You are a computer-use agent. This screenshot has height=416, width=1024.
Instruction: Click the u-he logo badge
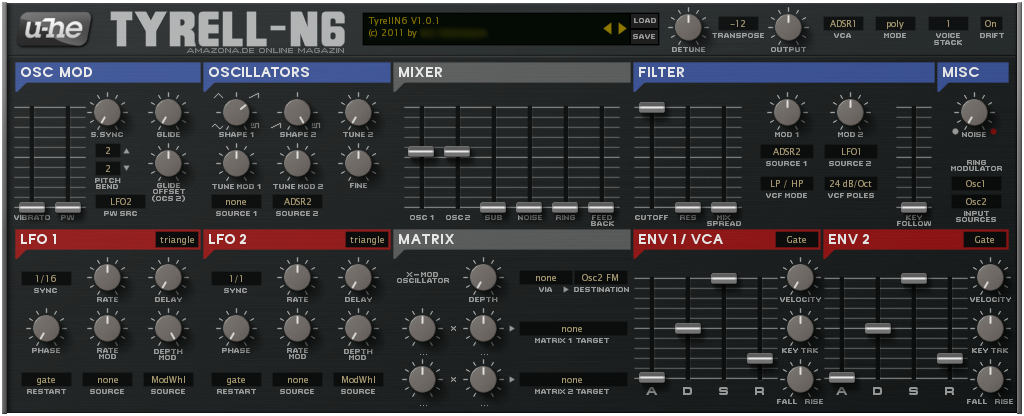coord(54,28)
